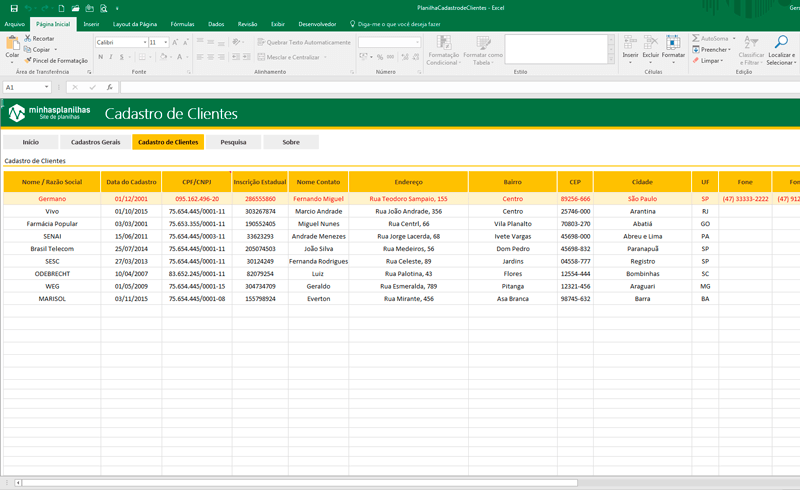Open the Calibri font name dropdown
This screenshot has width=800, height=490.
coord(143,43)
